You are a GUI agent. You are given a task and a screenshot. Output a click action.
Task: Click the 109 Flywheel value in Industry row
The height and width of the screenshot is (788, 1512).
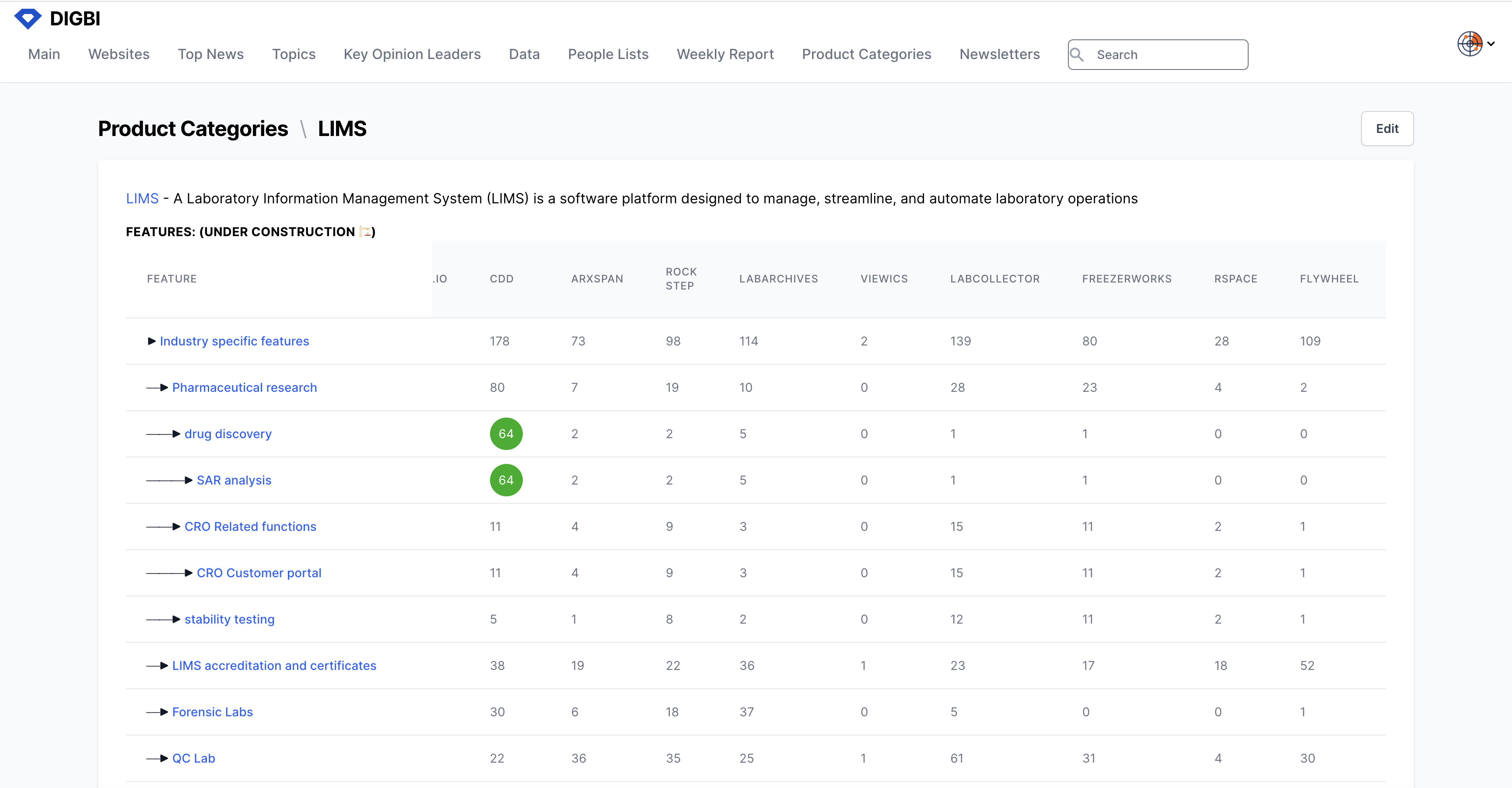pos(1310,341)
